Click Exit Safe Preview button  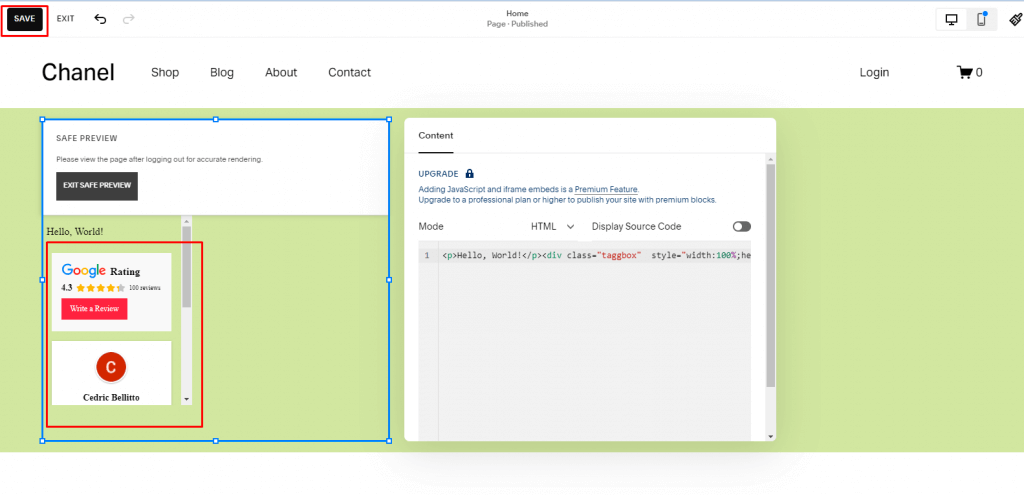(97, 186)
